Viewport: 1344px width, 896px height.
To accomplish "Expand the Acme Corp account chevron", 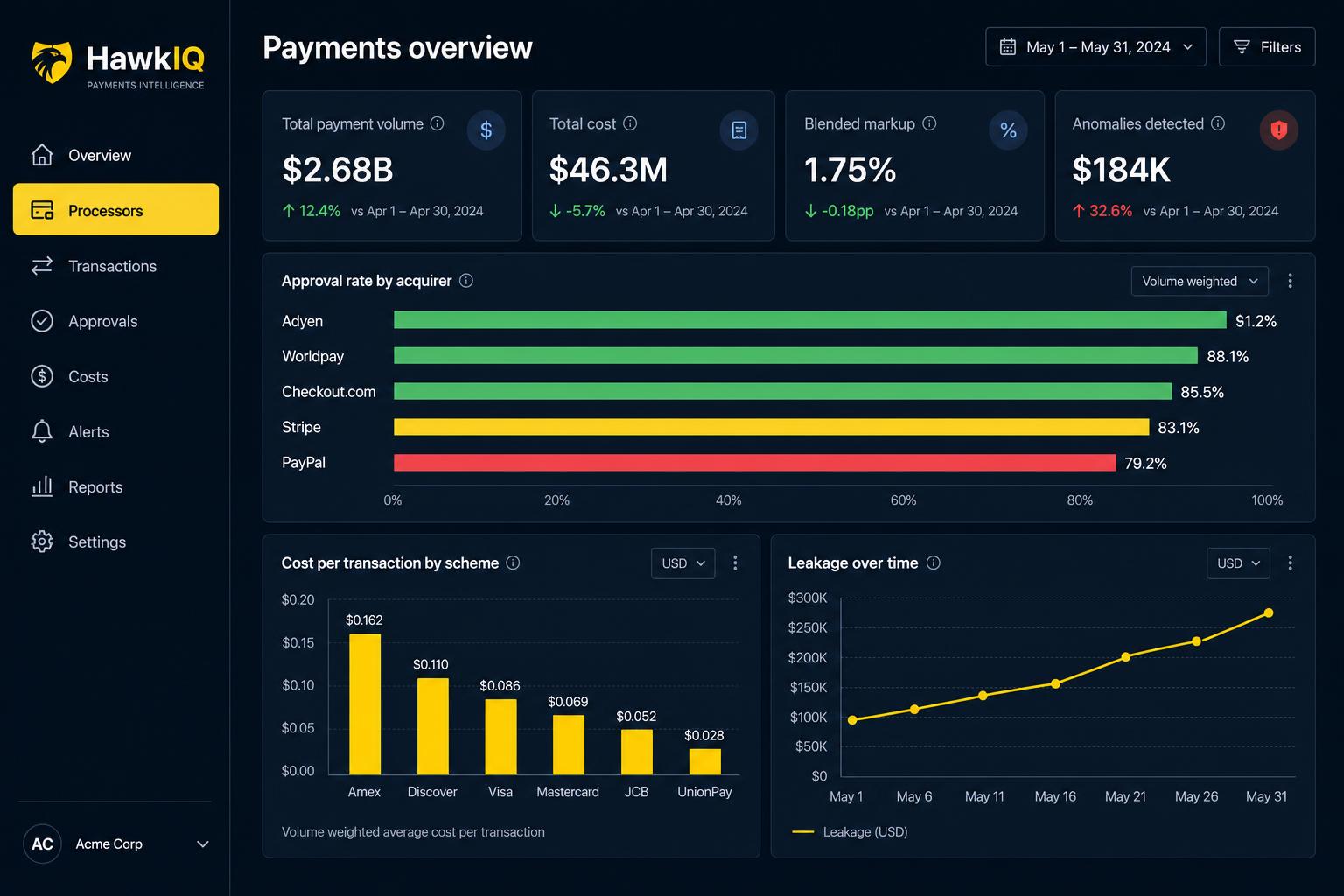I will 203,844.
